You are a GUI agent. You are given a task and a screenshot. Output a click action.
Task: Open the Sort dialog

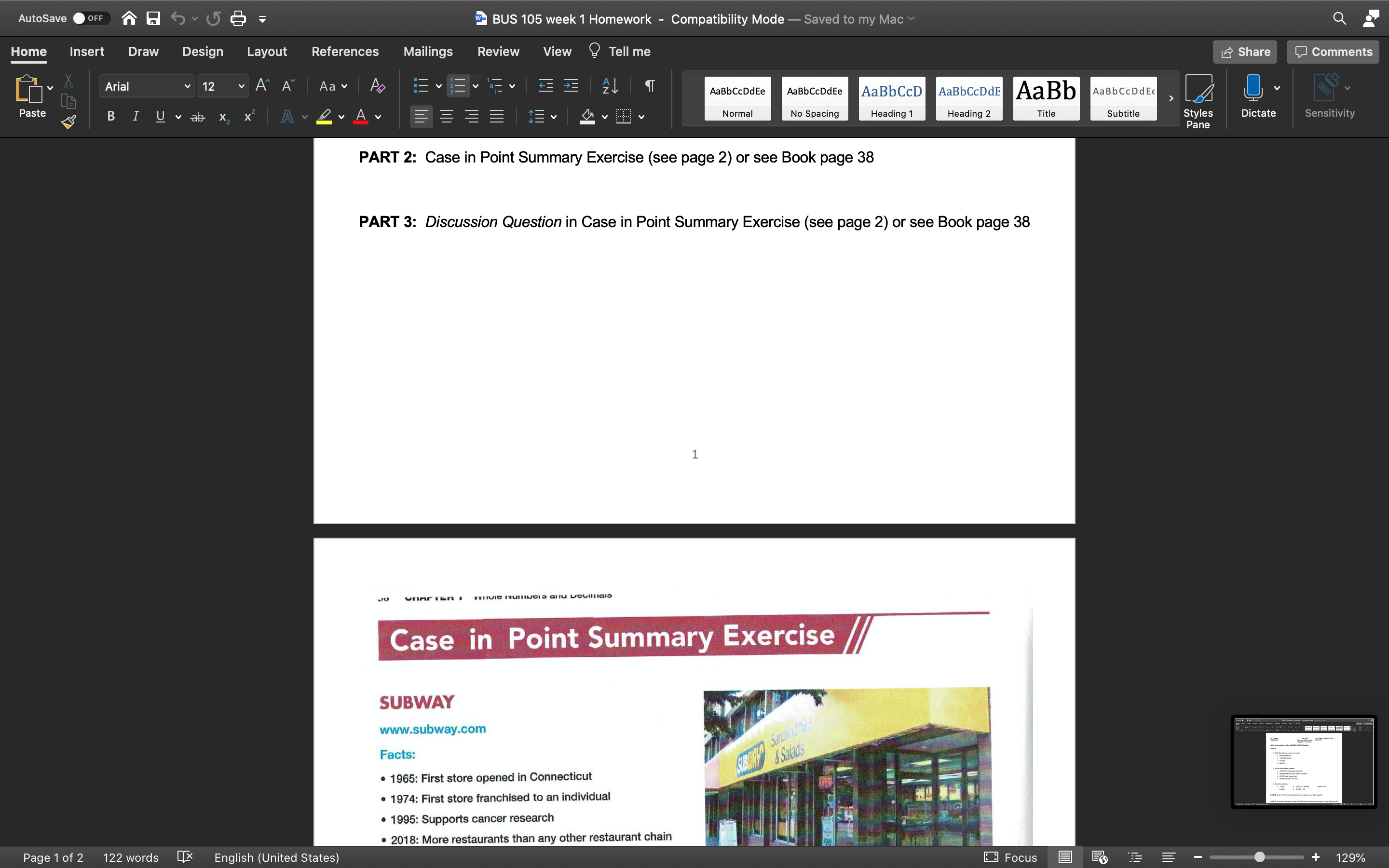pos(610,85)
